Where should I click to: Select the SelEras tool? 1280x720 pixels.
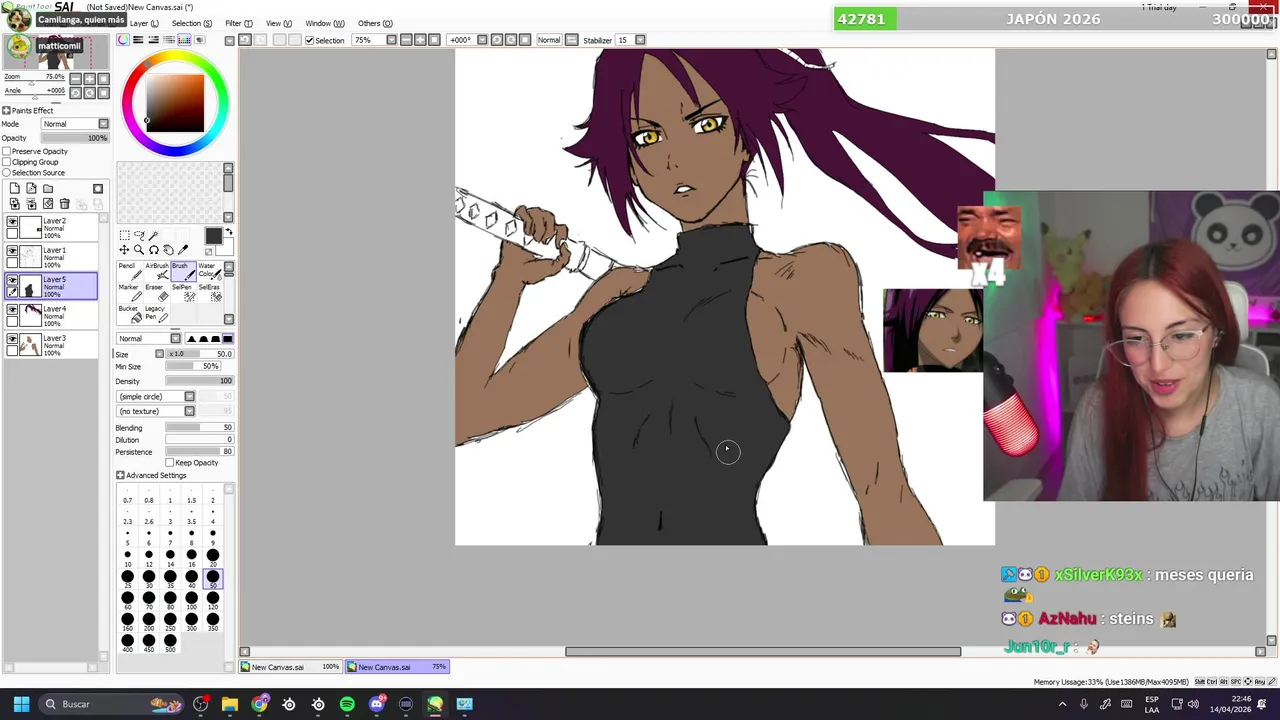point(208,292)
